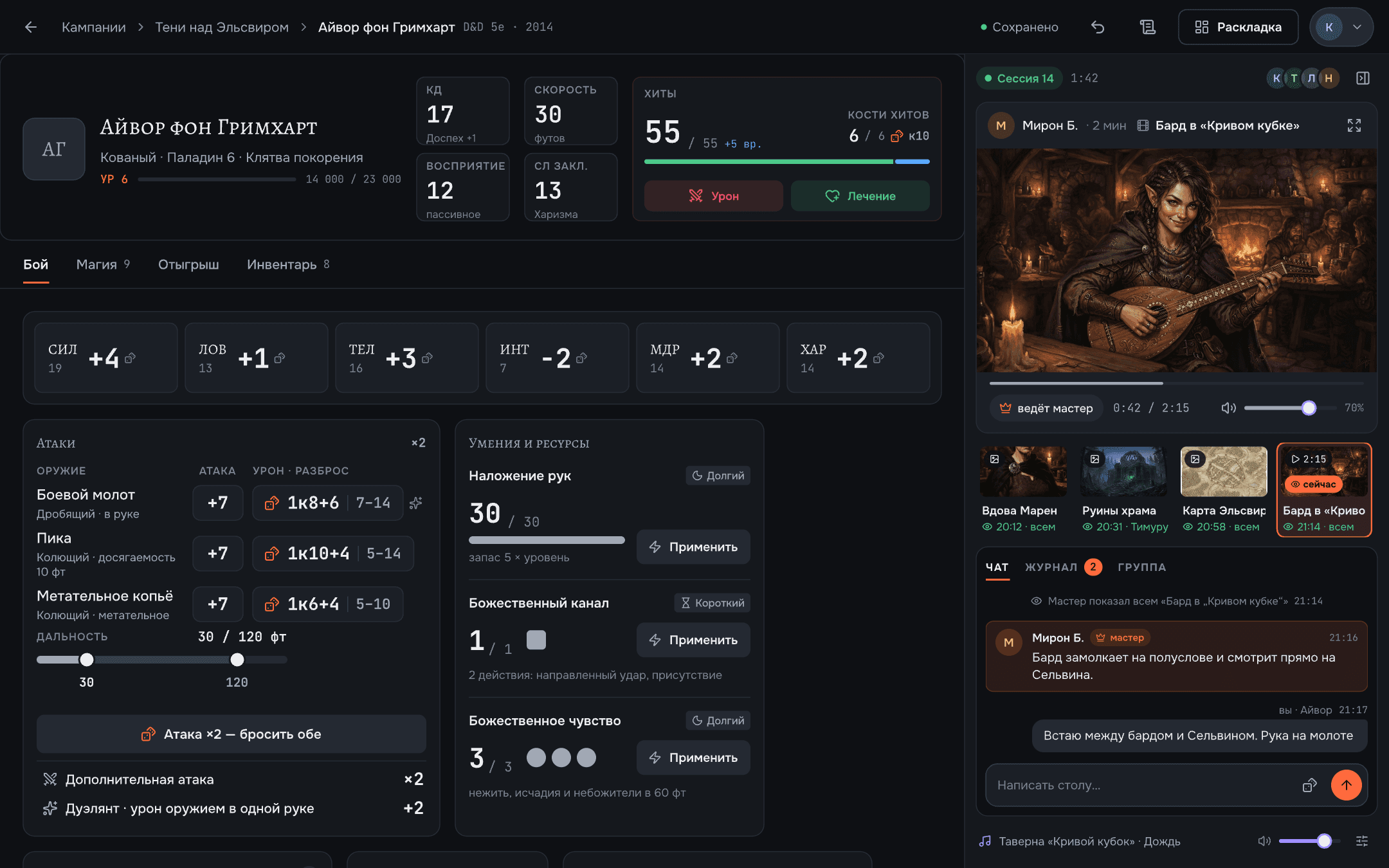Roll the Intelligence check die icon
This screenshot has height=868, width=1389.
582,358
